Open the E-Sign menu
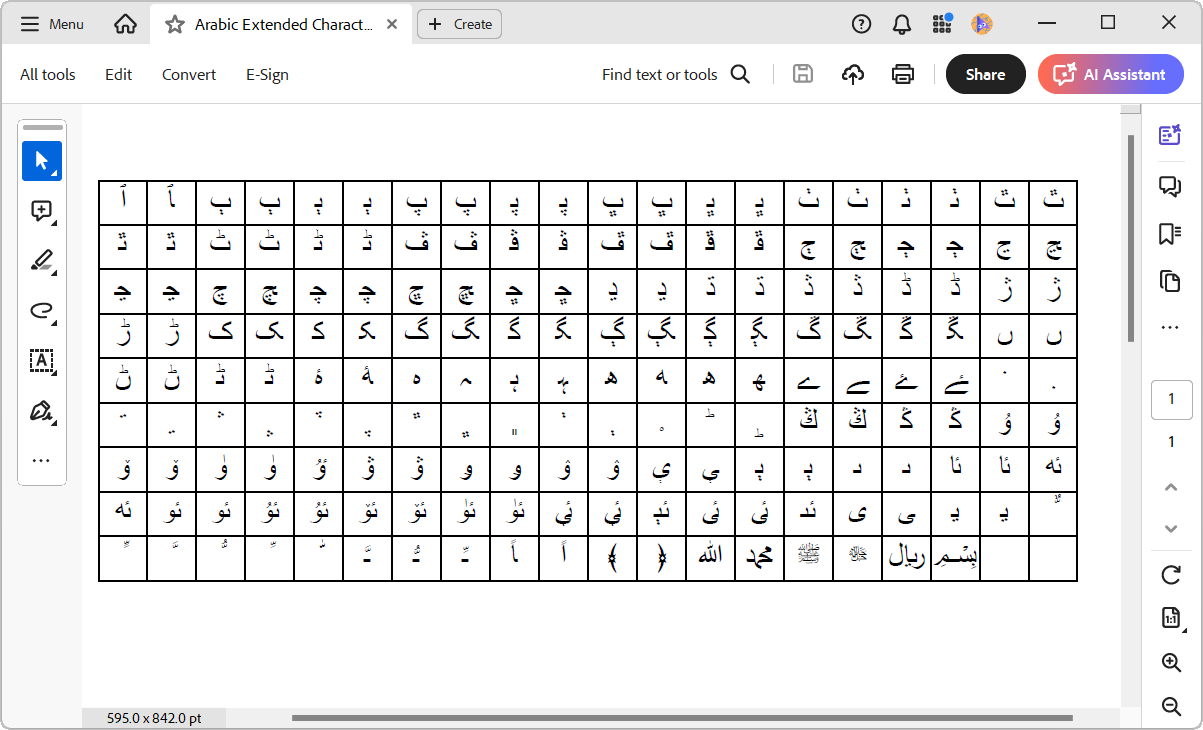Image resolution: width=1203 pixels, height=730 pixels. click(267, 74)
